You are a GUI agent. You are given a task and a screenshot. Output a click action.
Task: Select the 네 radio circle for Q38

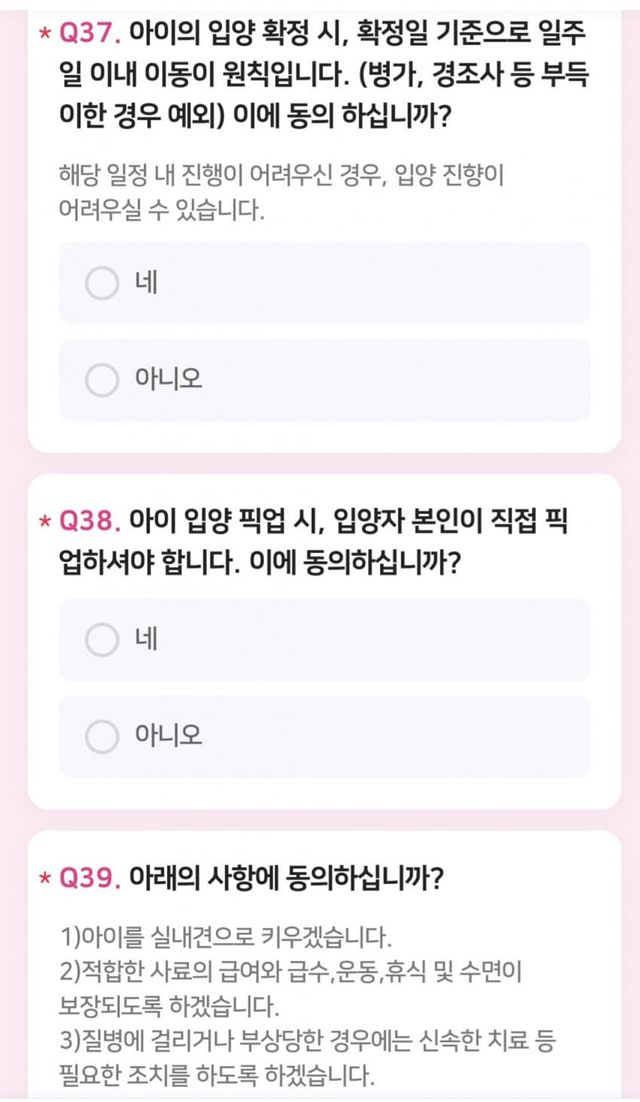[x=102, y=640]
